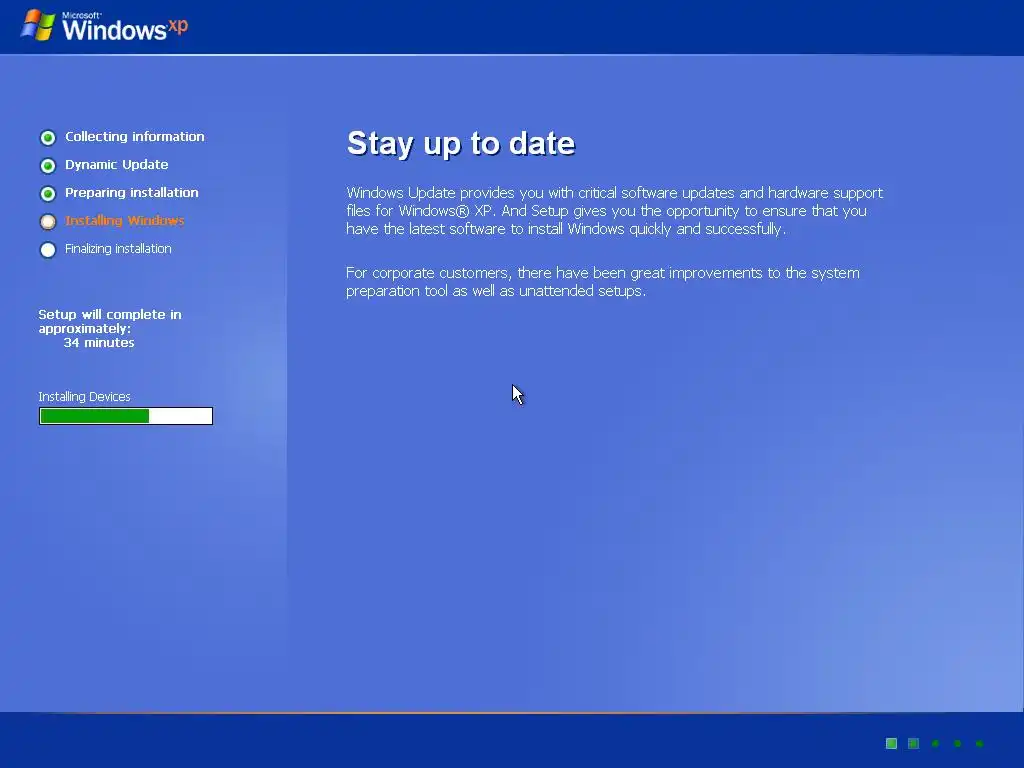Select the orange Installing Windows label
This screenshot has width=1024, height=768.
[x=124, y=221]
